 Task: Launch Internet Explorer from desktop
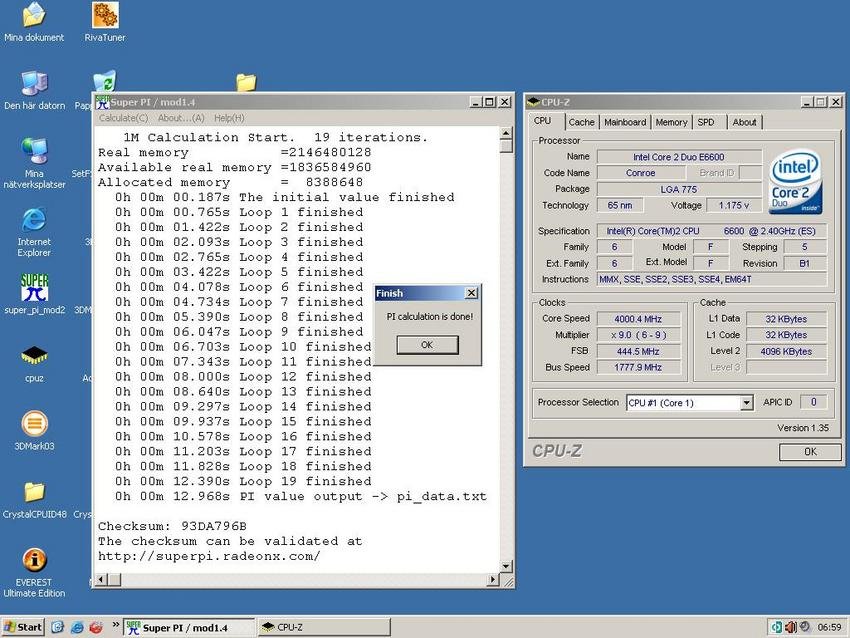(x=34, y=231)
